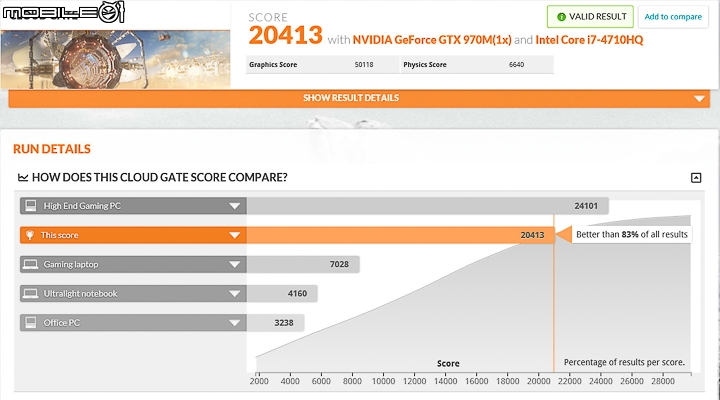The image size is (720, 400).
Task: Click the Graphics Score label
Action: pos(273,65)
